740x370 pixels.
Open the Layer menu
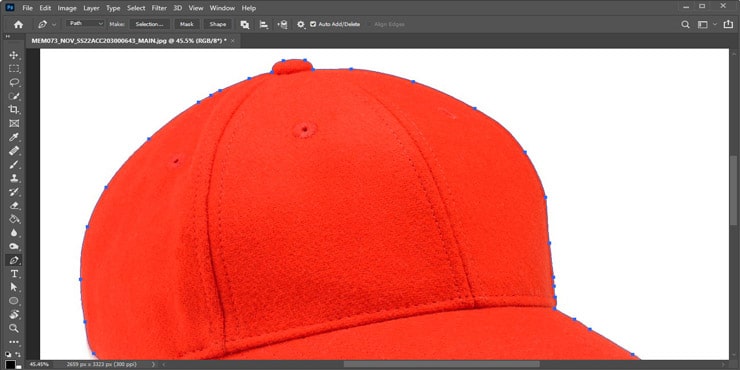92,8
